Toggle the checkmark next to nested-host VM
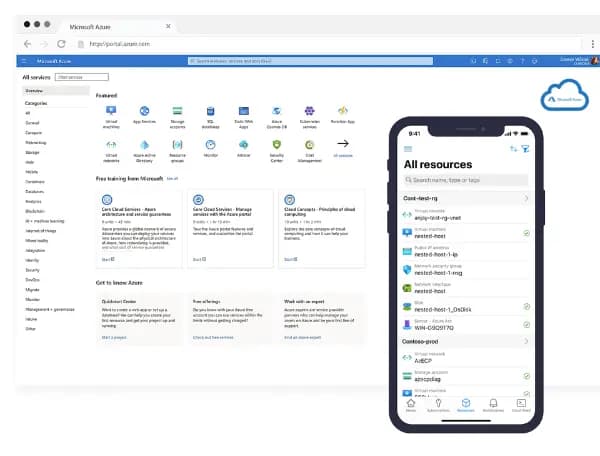Image resolution: width=600 pixels, height=456 pixels. tap(526, 233)
